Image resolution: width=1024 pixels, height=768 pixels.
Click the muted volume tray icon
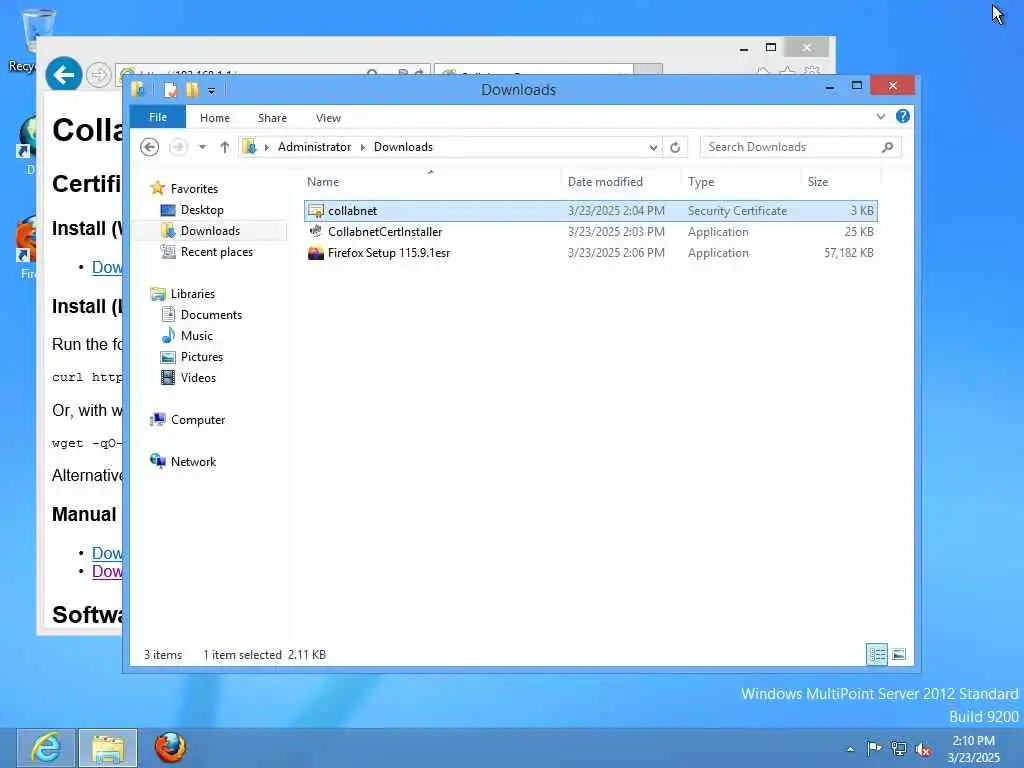pyautogui.click(x=923, y=749)
